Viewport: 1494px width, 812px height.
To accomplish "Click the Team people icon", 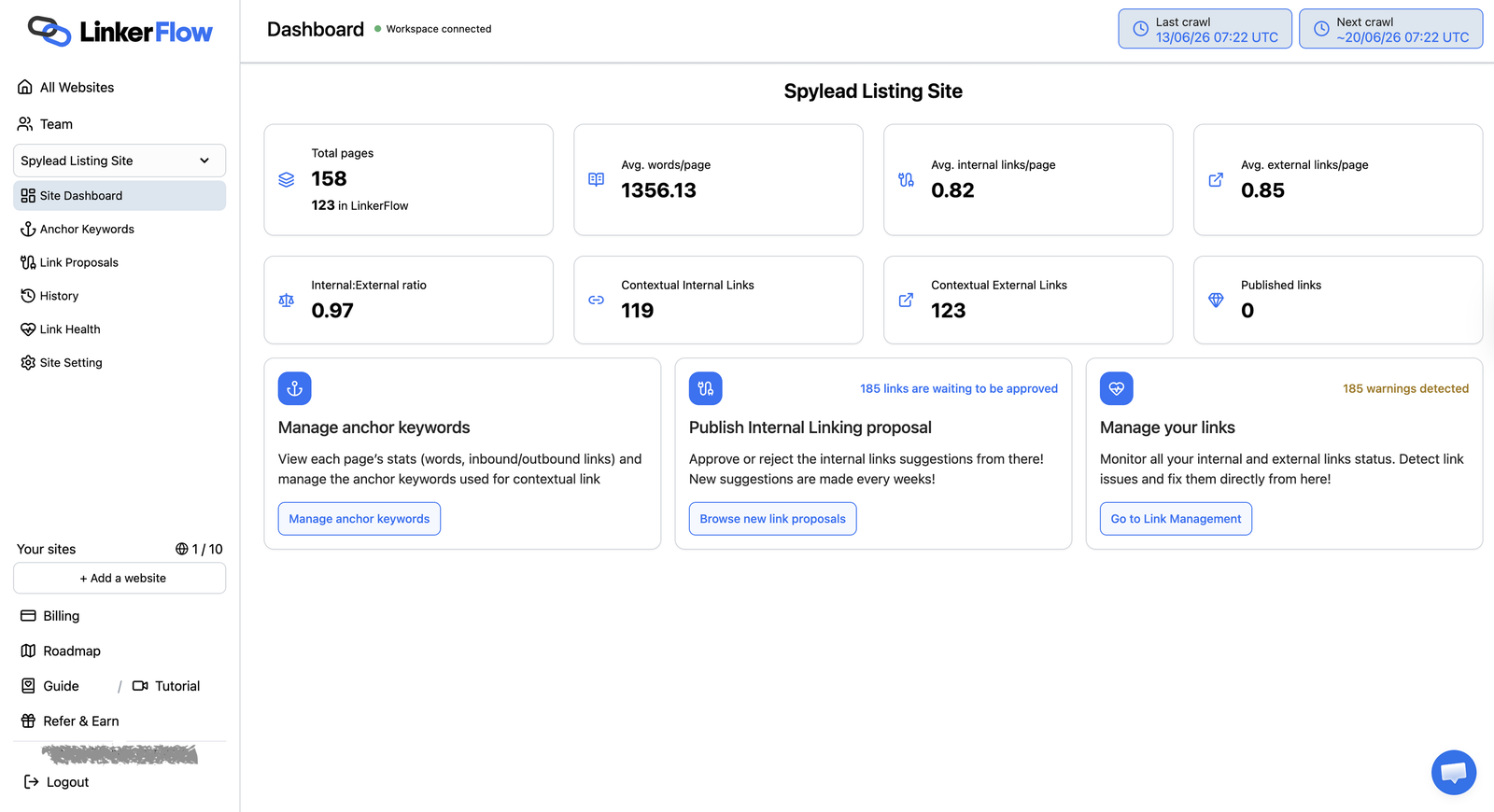I will (25, 123).
